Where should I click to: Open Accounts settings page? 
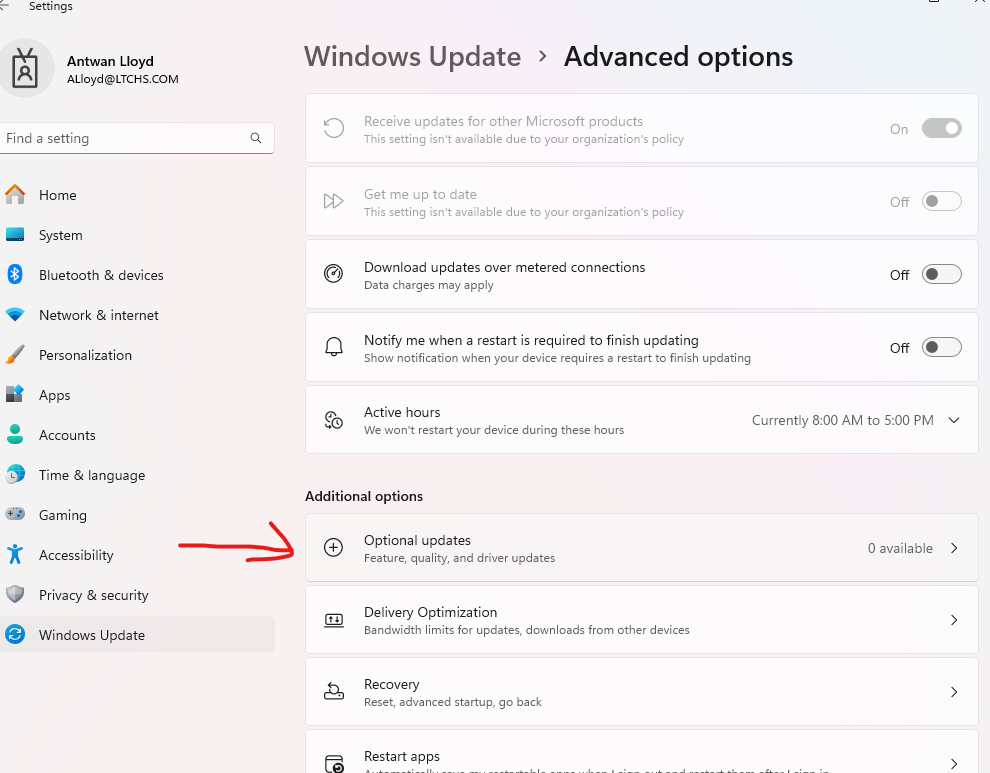click(137, 434)
